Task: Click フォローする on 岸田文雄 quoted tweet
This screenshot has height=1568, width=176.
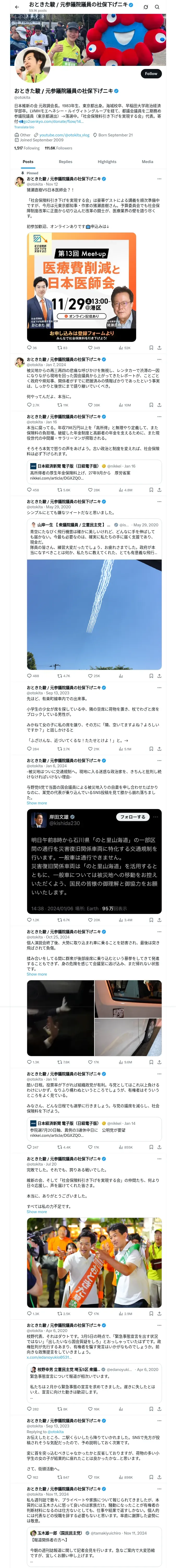Action: (x=132, y=817)
